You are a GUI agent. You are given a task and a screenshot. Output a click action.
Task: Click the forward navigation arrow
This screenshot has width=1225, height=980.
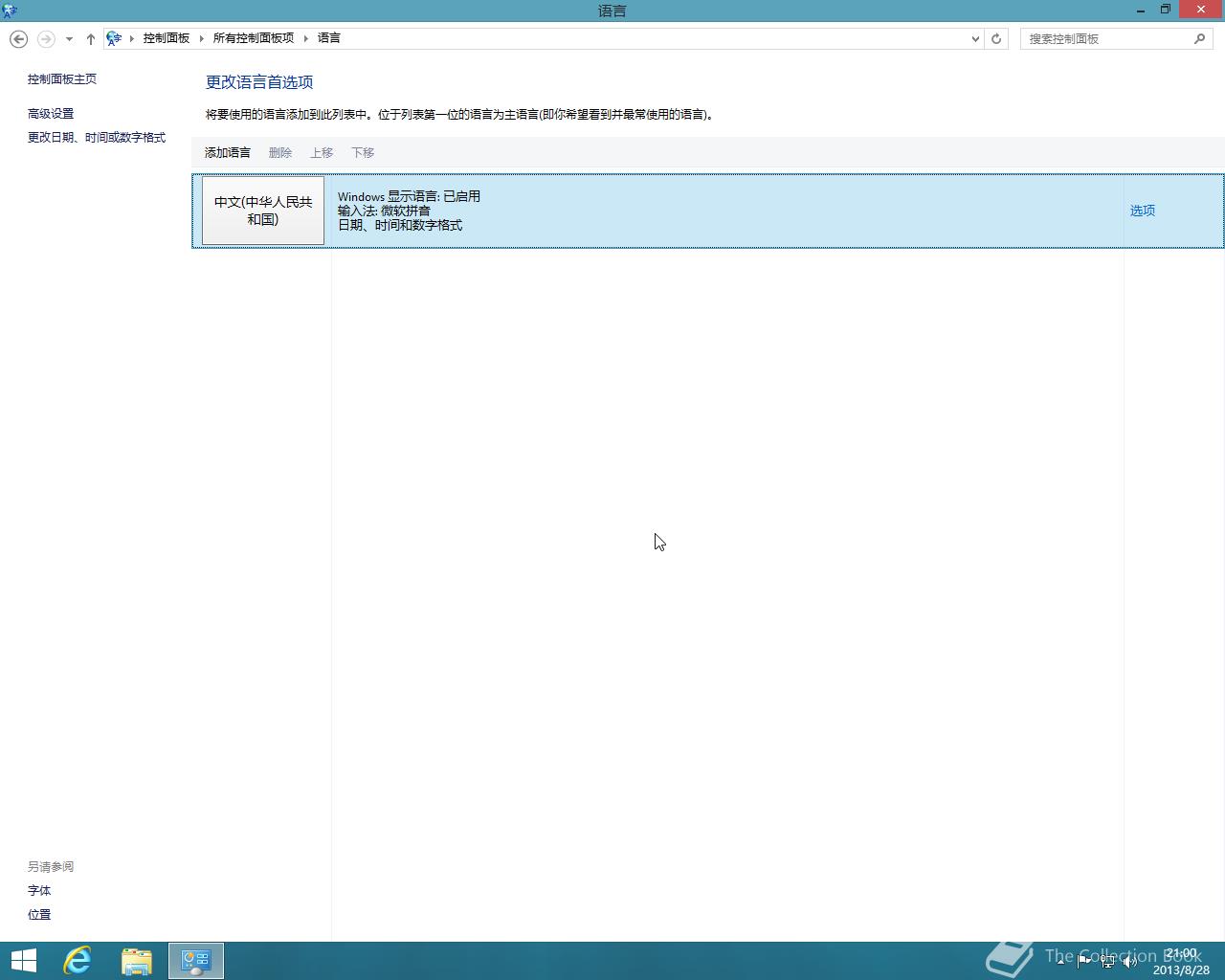pos(46,38)
